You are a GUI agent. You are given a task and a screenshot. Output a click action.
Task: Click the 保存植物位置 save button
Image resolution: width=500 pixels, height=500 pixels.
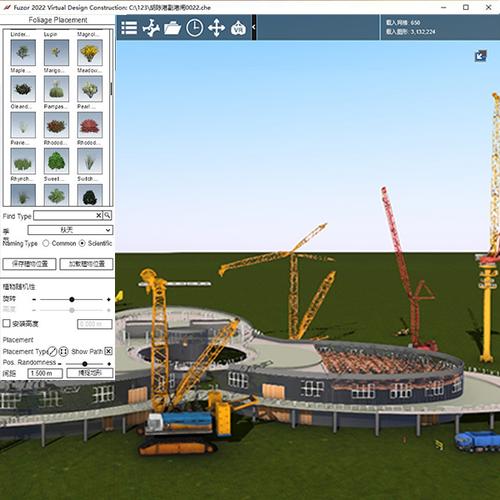pyautogui.click(x=30, y=264)
